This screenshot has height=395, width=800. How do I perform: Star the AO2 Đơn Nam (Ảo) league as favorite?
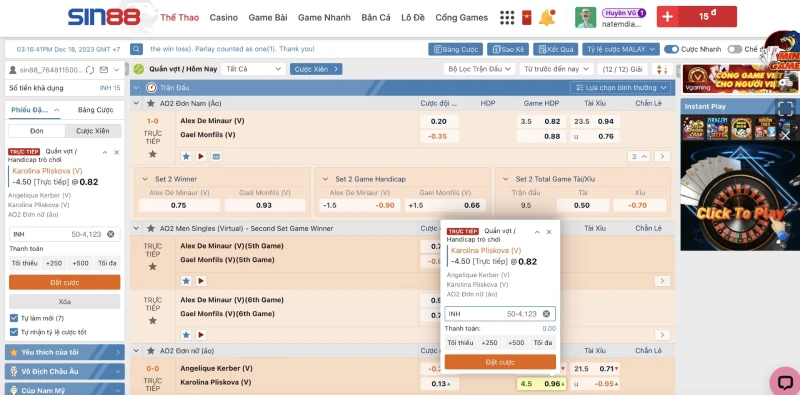(x=151, y=103)
